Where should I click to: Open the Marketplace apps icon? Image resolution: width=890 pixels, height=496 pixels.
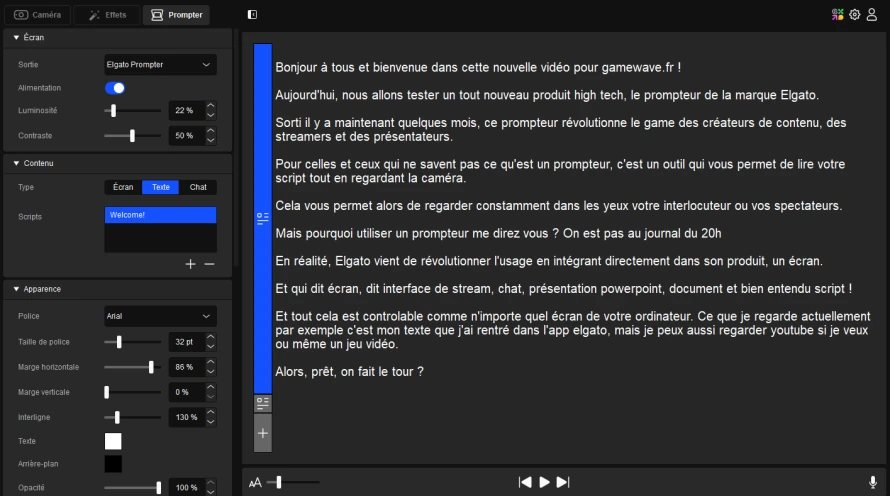[x=837, y=15]
